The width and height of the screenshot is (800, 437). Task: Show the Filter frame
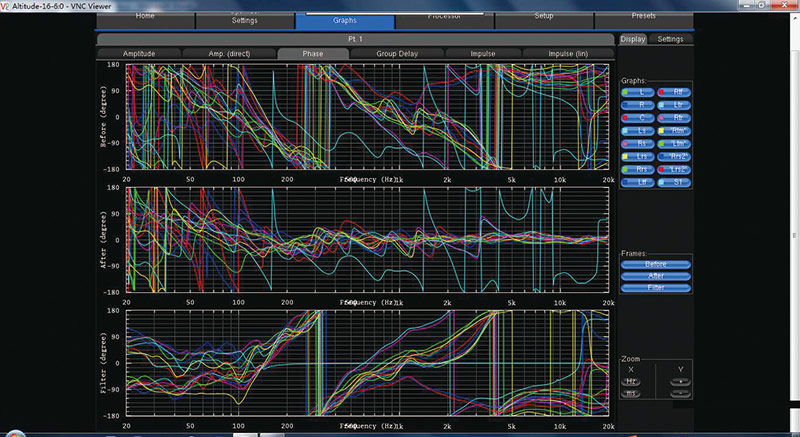[656, 288]
